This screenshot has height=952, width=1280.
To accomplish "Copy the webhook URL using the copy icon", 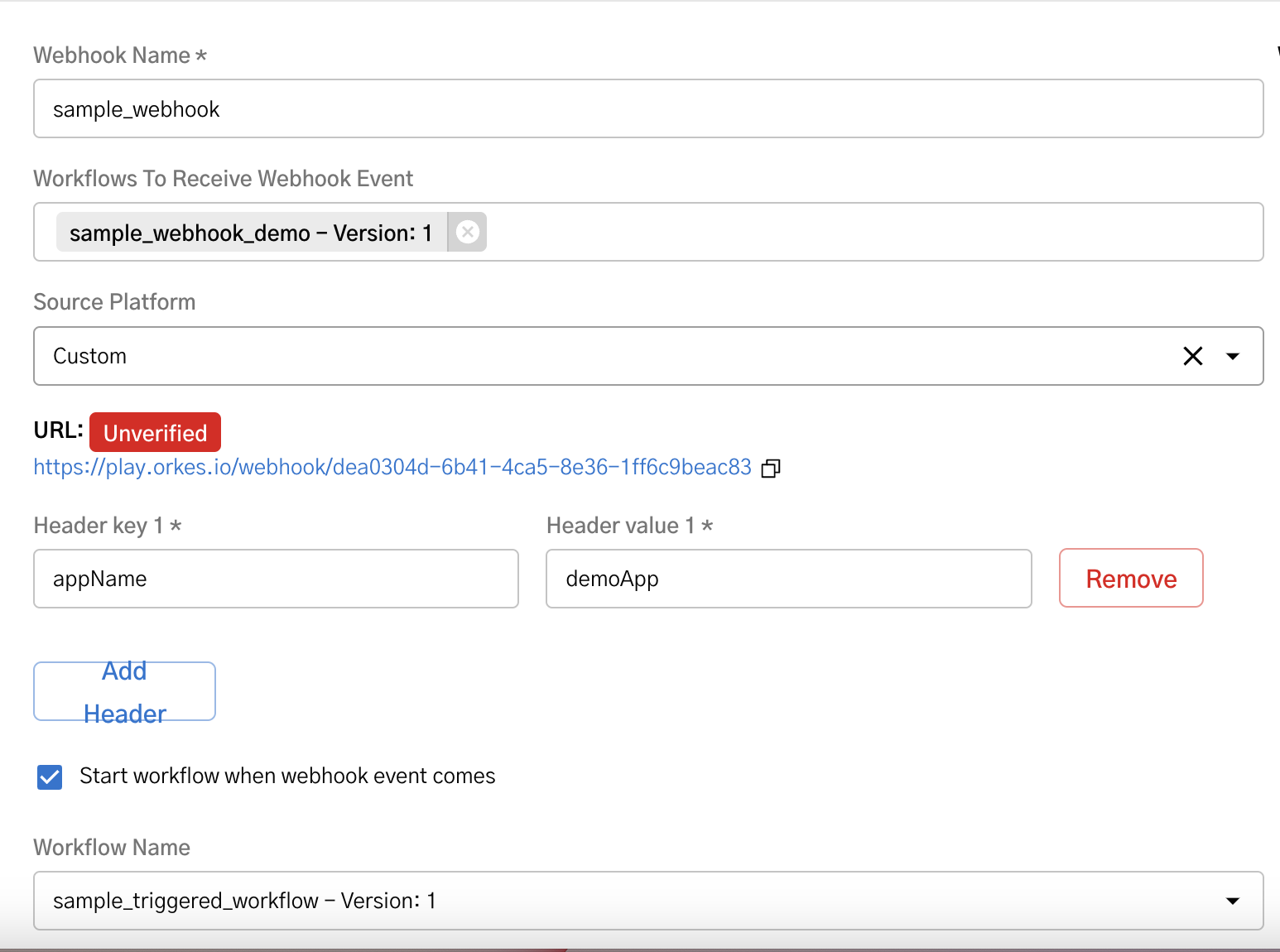I will coord(771,468).
